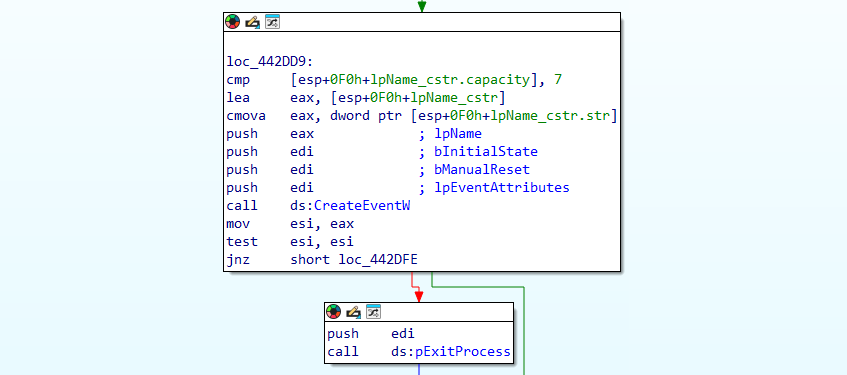
Task: Click the test esi, esi instruction
Action: (x=290, y=242)
